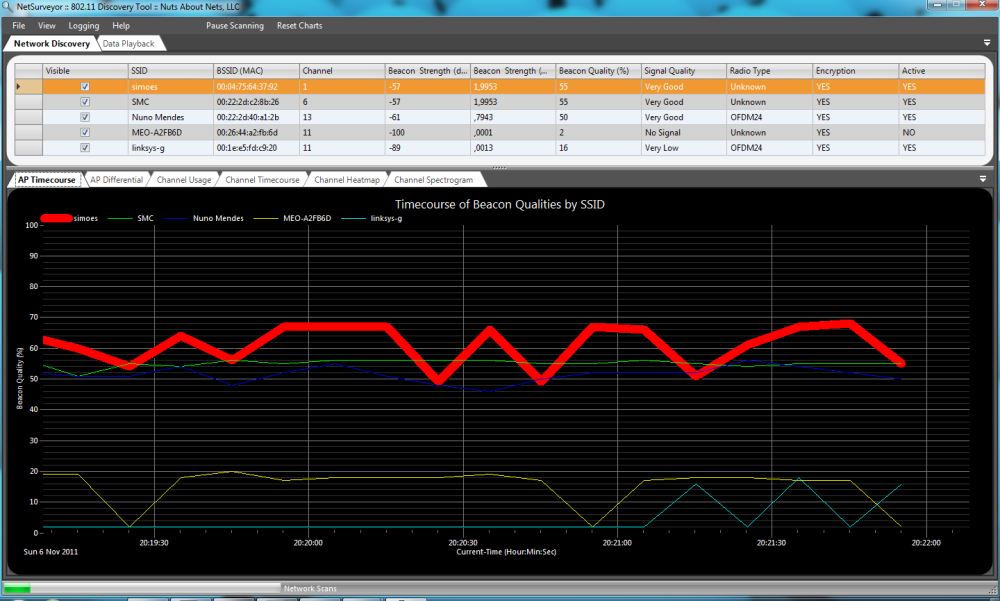
Task: Click the row header of the SMC row
Action: 29,101
